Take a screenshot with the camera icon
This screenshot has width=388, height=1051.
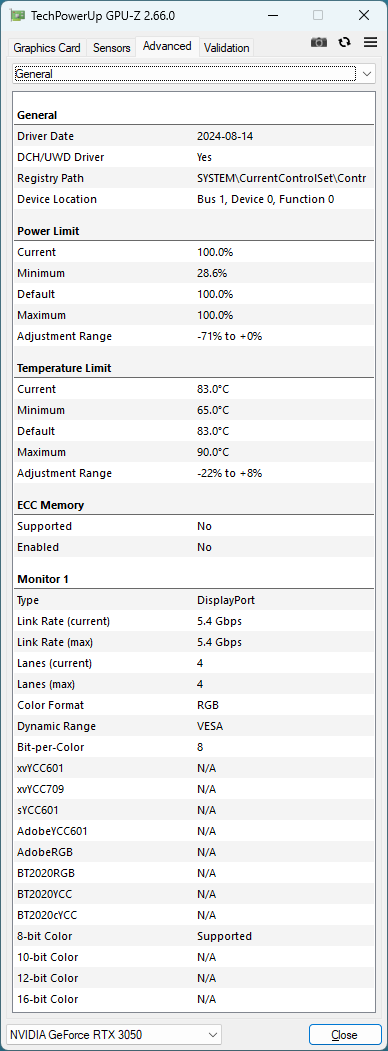coord(319,42)
